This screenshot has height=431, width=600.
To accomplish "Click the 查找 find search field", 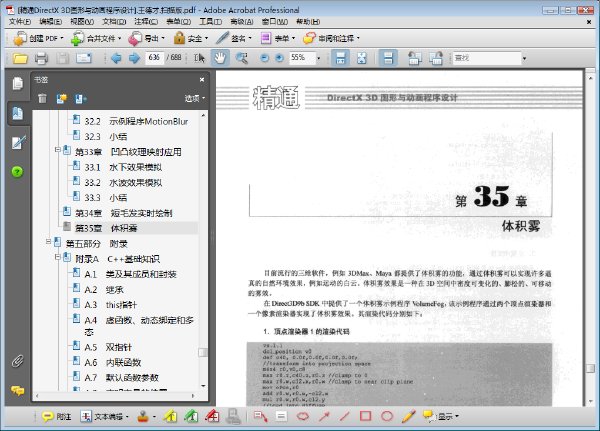I will click(487, 58).
